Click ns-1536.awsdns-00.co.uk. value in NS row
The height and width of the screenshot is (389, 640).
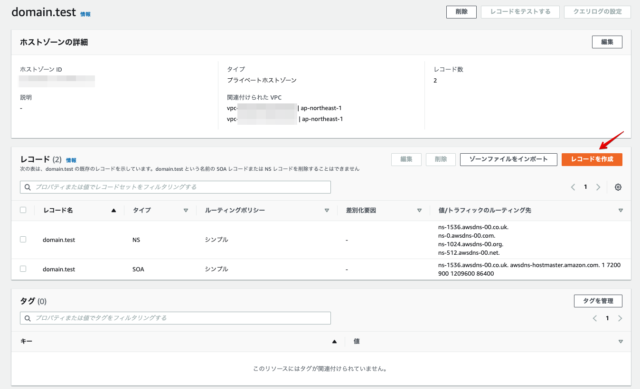473,227
